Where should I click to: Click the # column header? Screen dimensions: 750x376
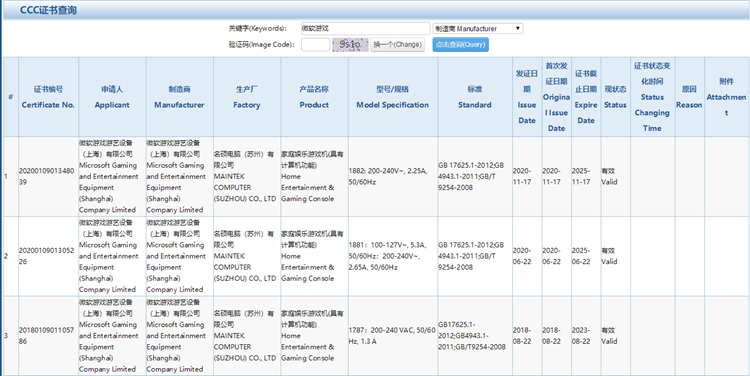[x=11, y=97]
